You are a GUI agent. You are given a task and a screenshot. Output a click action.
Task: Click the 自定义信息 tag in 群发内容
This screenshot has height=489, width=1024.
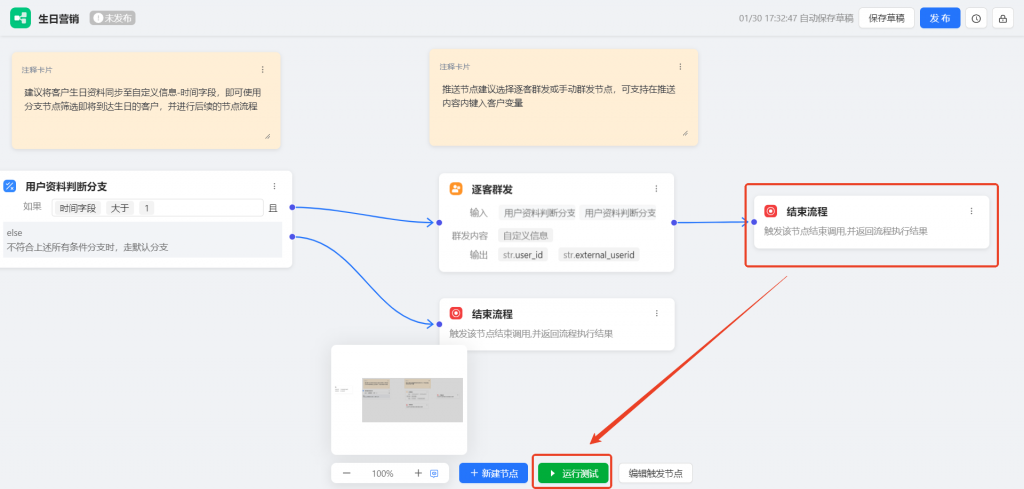coord(525,235)
